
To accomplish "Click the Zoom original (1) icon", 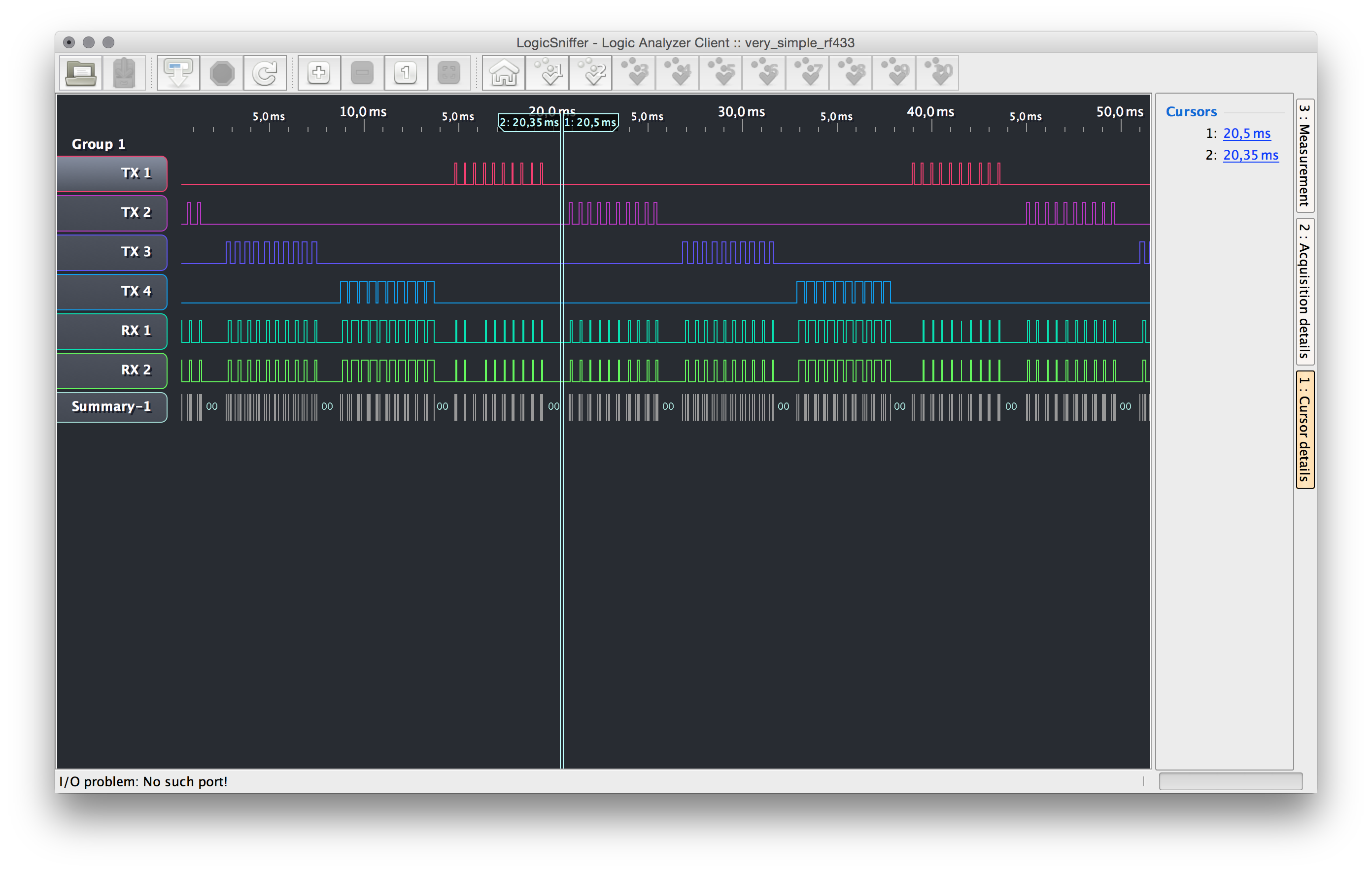I will pos(406,73).
